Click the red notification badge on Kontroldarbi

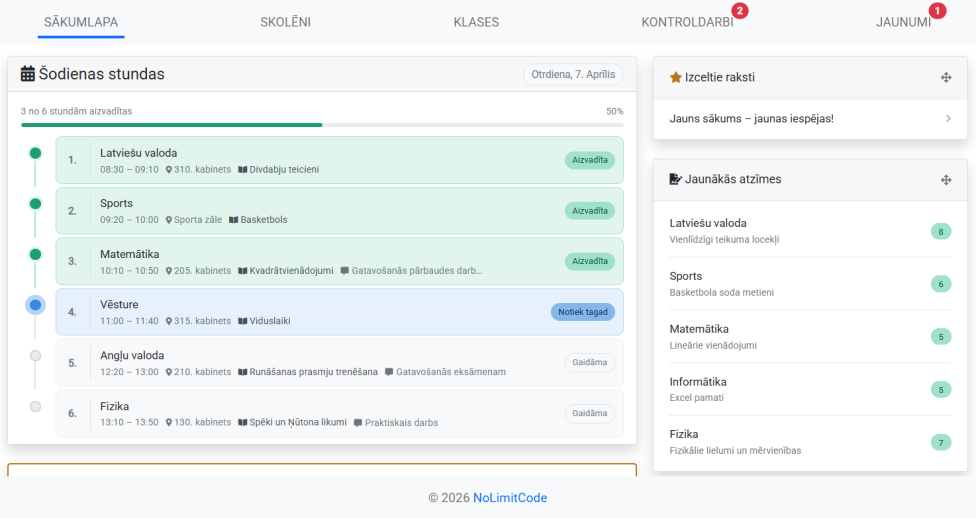click(739, 11)
